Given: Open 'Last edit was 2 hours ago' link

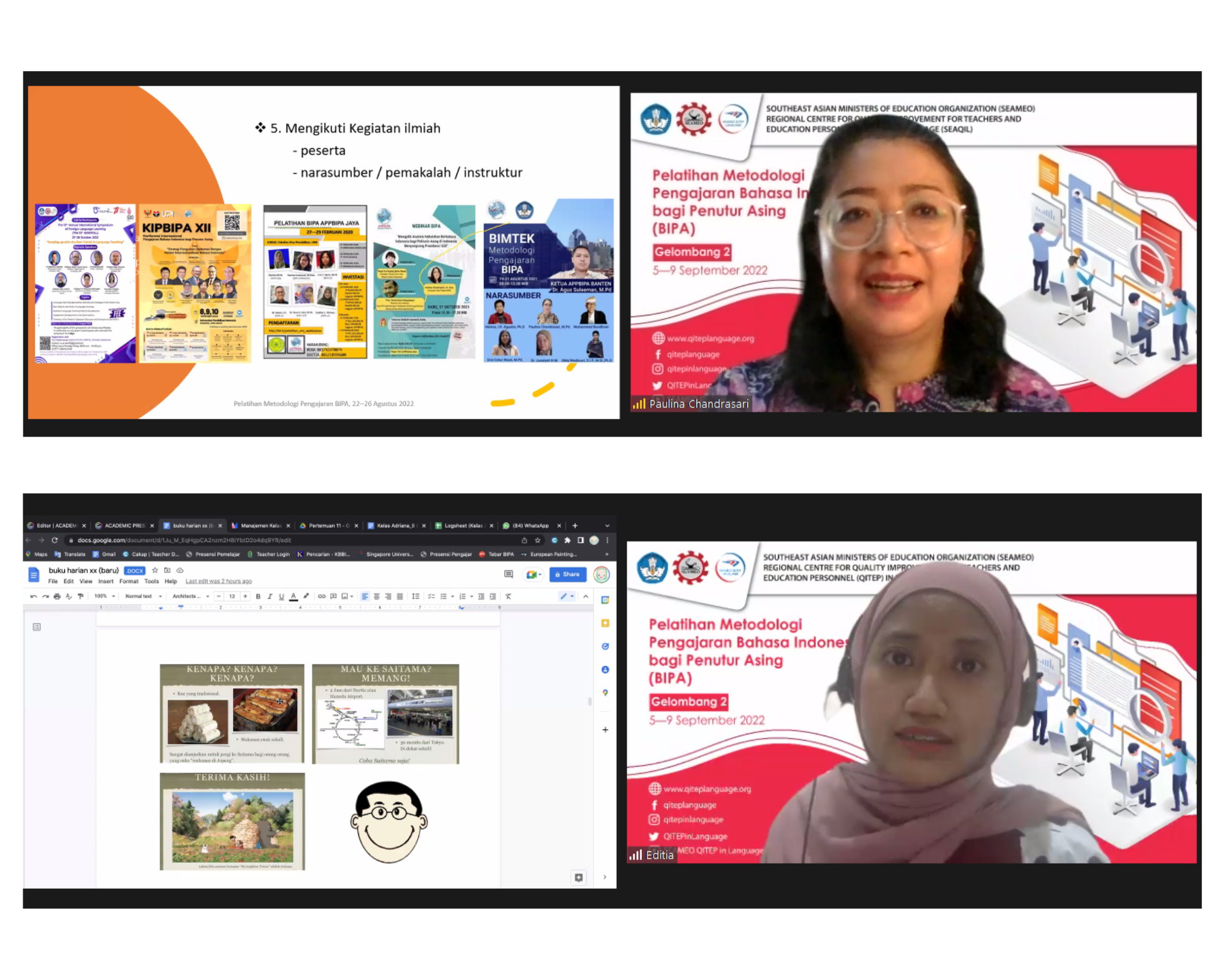Looking at the screenshot, I should pyautogui.click(x=219, y=581).
